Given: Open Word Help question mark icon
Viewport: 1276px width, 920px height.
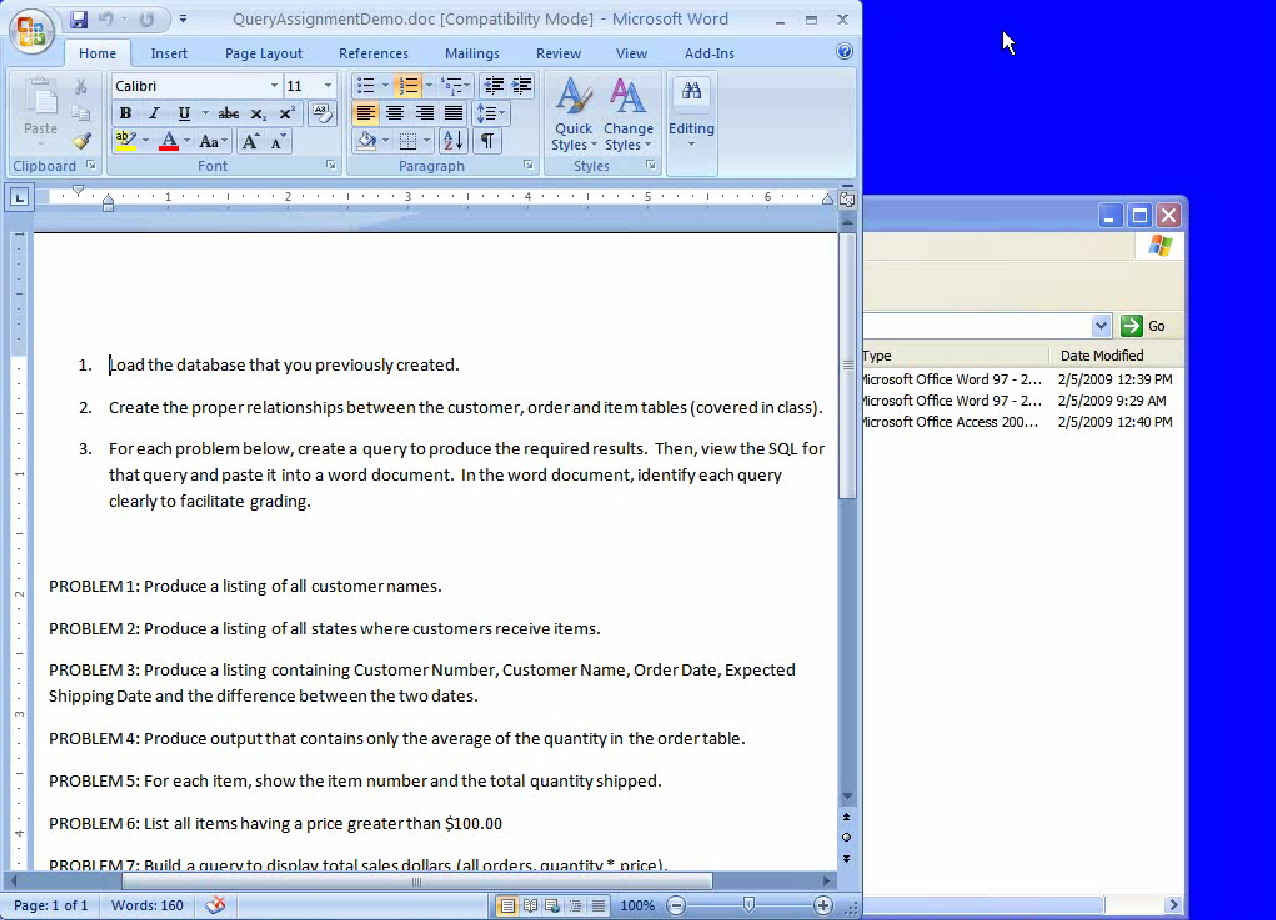Looking at the screenshot, I should 844,51.
